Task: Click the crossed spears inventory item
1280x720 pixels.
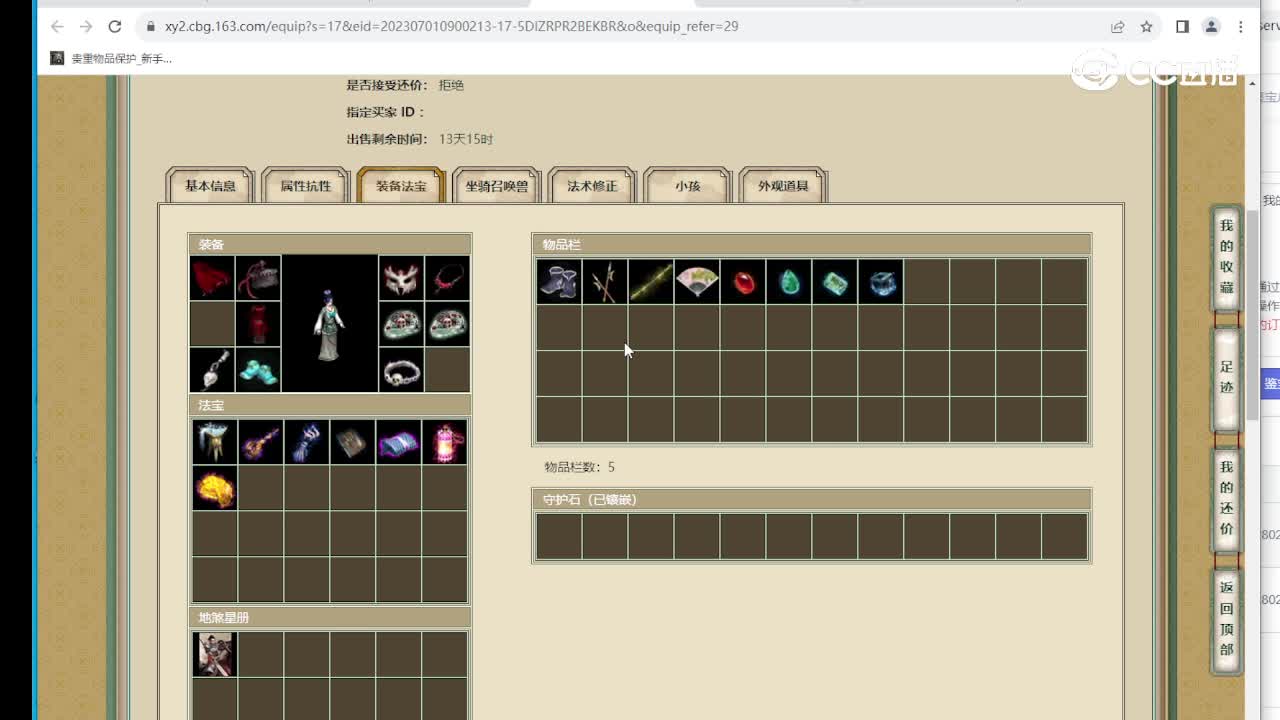Action: click(x=605, y=282)
